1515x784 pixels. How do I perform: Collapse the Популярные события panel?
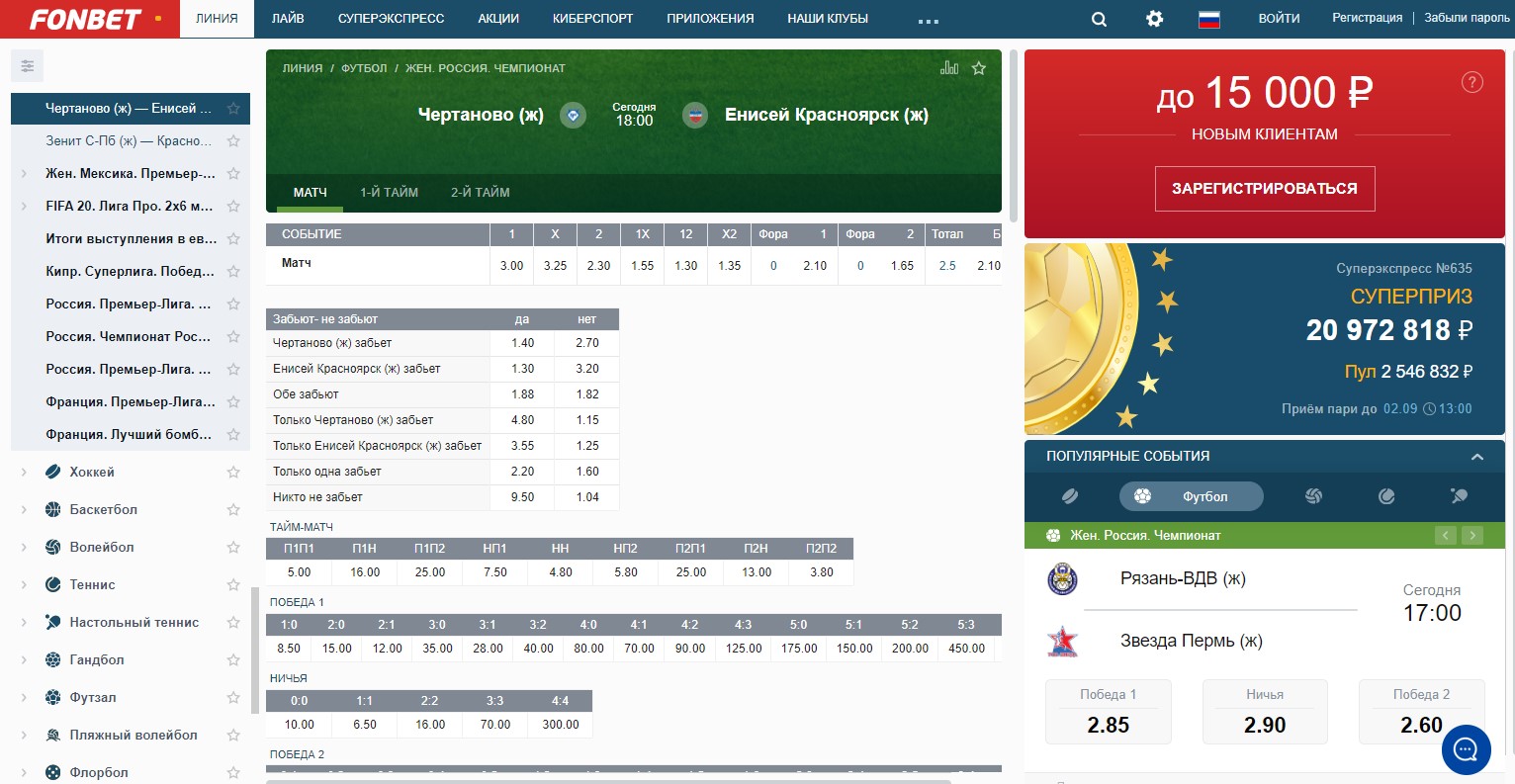click(x=1477, y=457)
